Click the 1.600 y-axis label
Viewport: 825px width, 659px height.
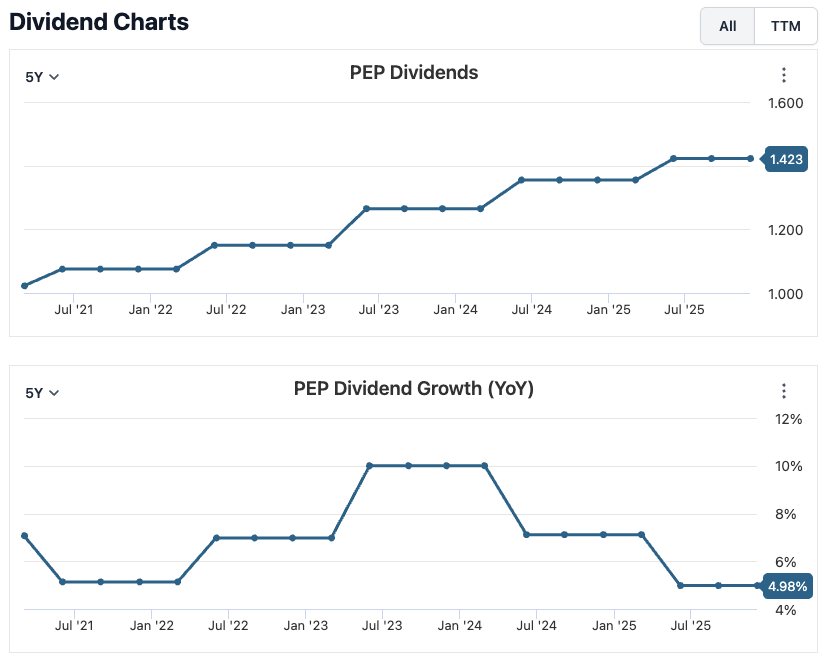coord(786,103)
